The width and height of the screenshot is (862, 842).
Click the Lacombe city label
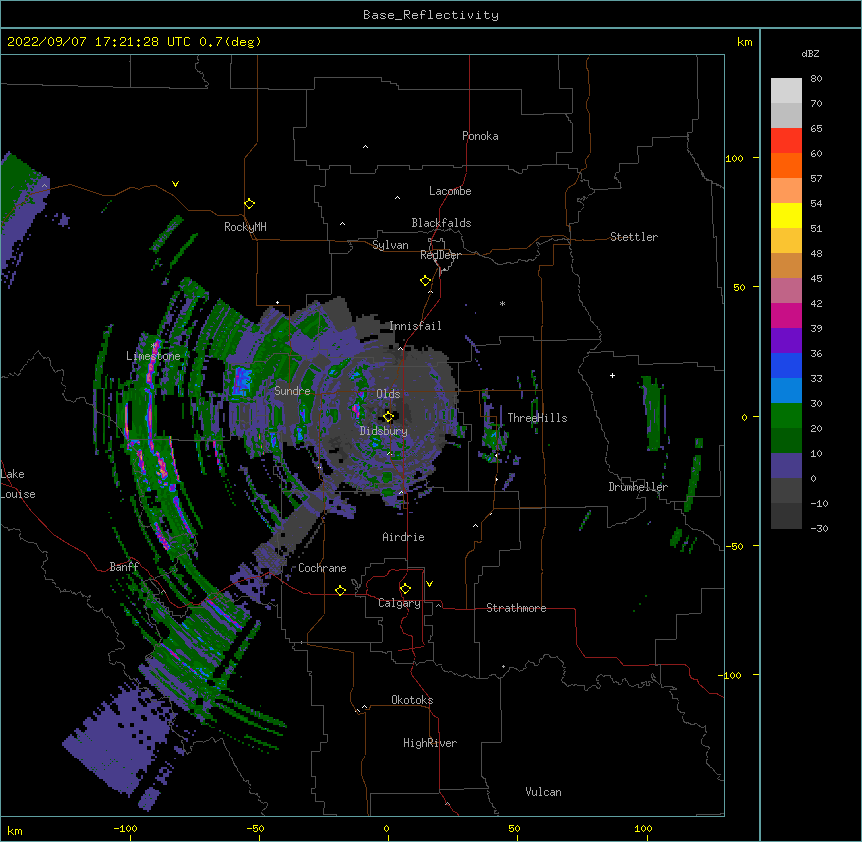click(450, 191)
